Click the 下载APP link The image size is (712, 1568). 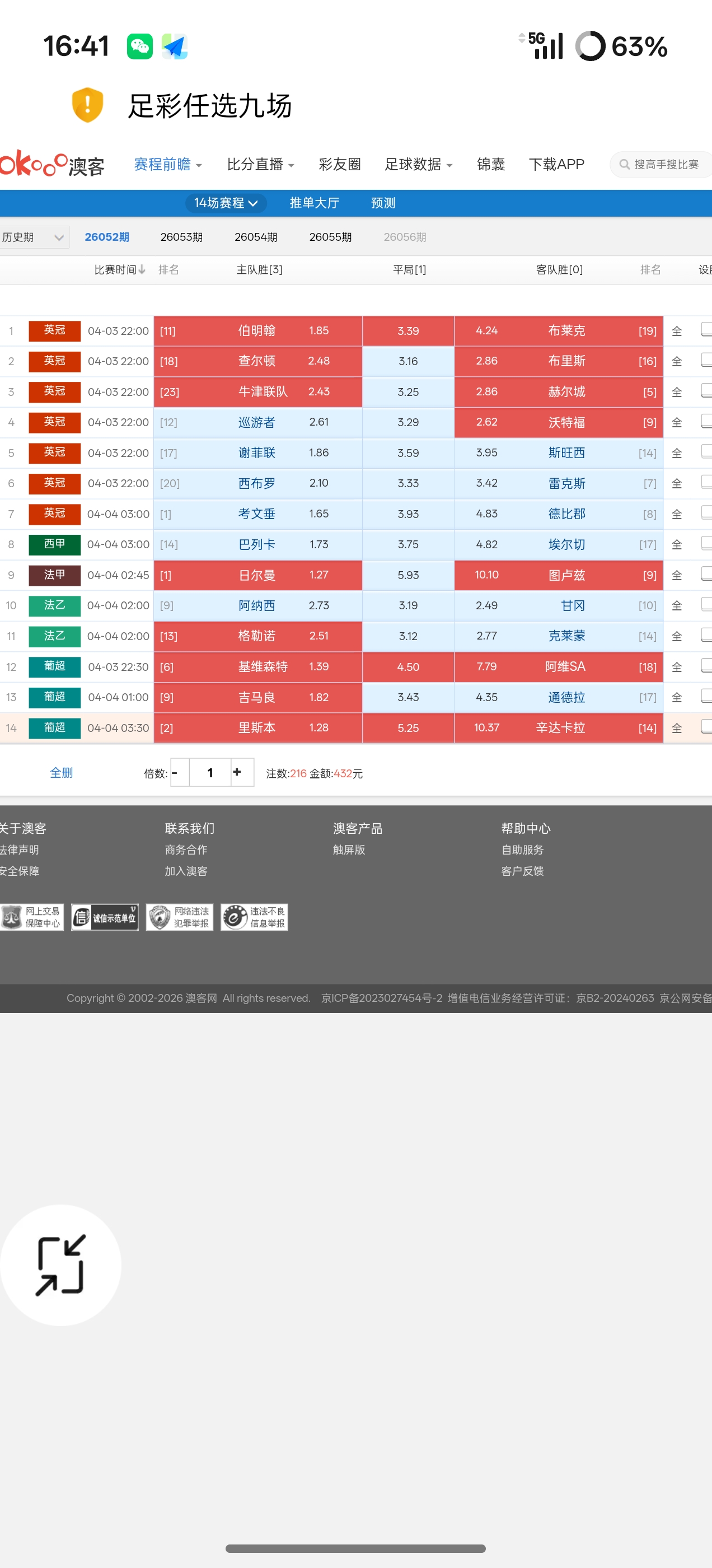[x=556, y=164]
